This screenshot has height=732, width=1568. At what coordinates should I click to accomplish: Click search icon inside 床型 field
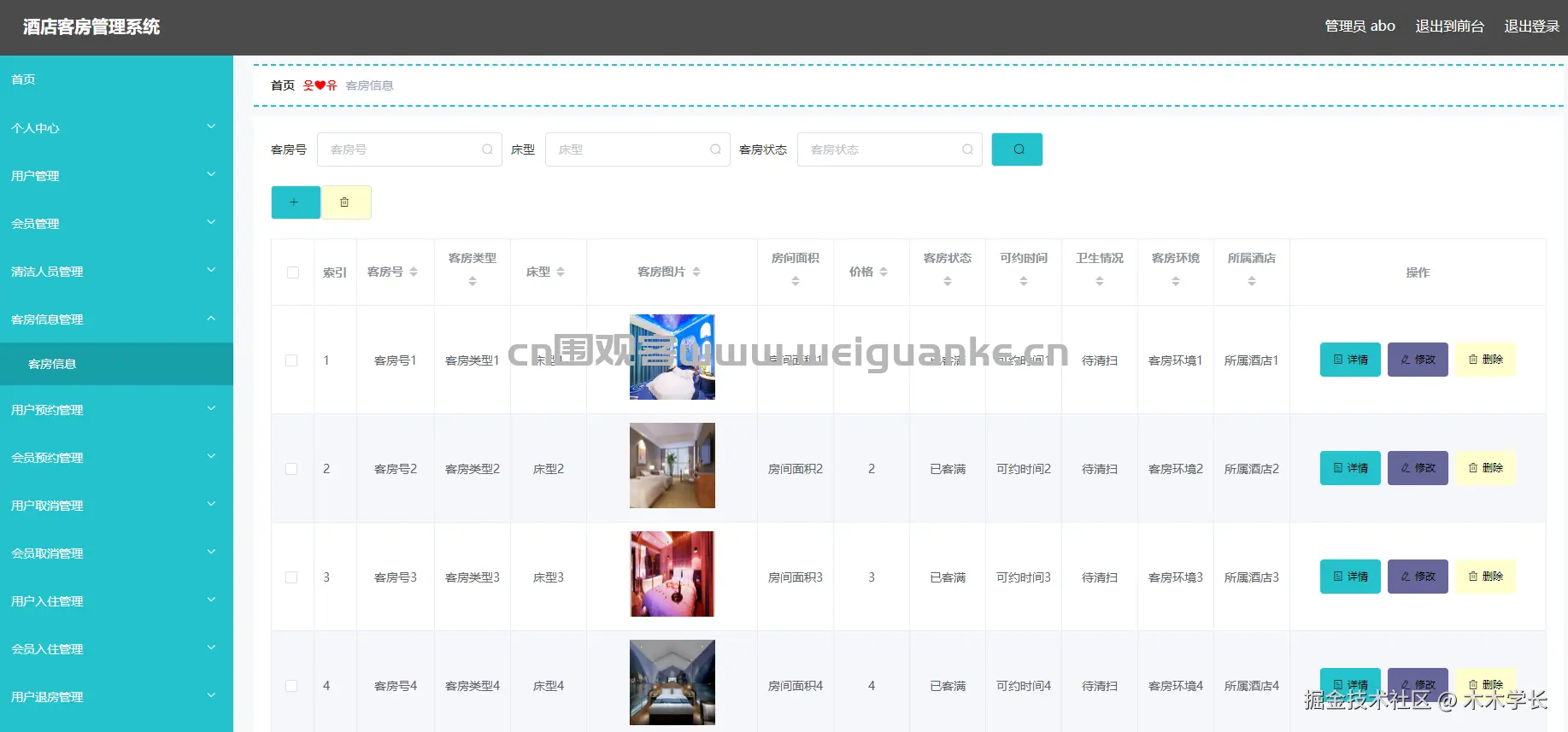pyautogui.click(x=715, y=149)
